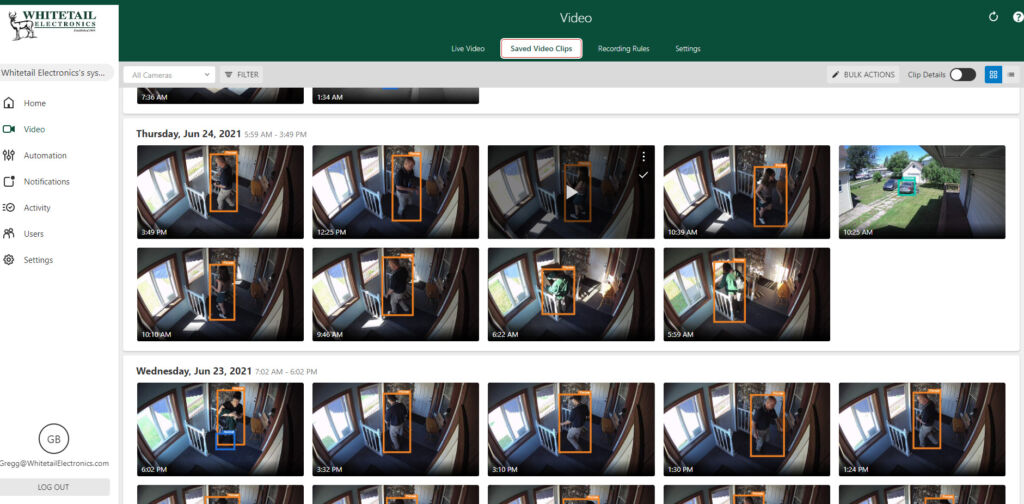The image size is (1024, 504).
Task: Play the hovered clip thumbnail
Action: click(571, 192)
